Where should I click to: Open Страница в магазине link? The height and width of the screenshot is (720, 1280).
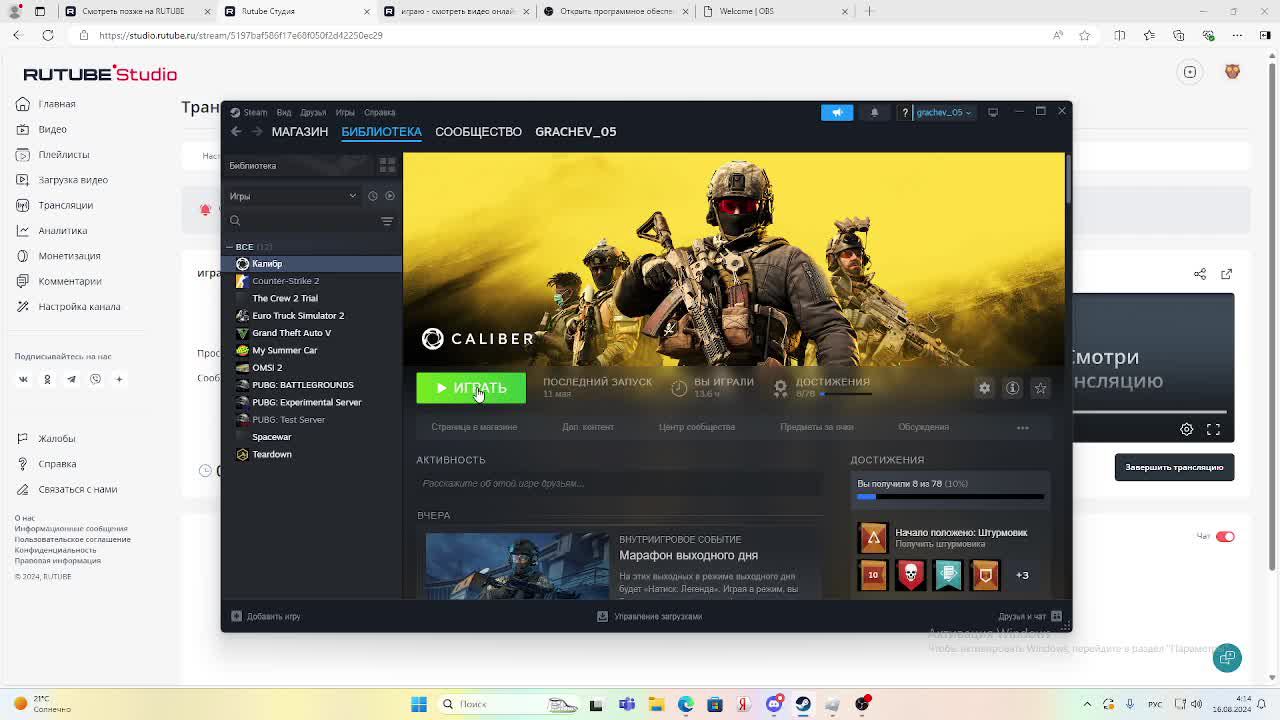click(474, 427)
